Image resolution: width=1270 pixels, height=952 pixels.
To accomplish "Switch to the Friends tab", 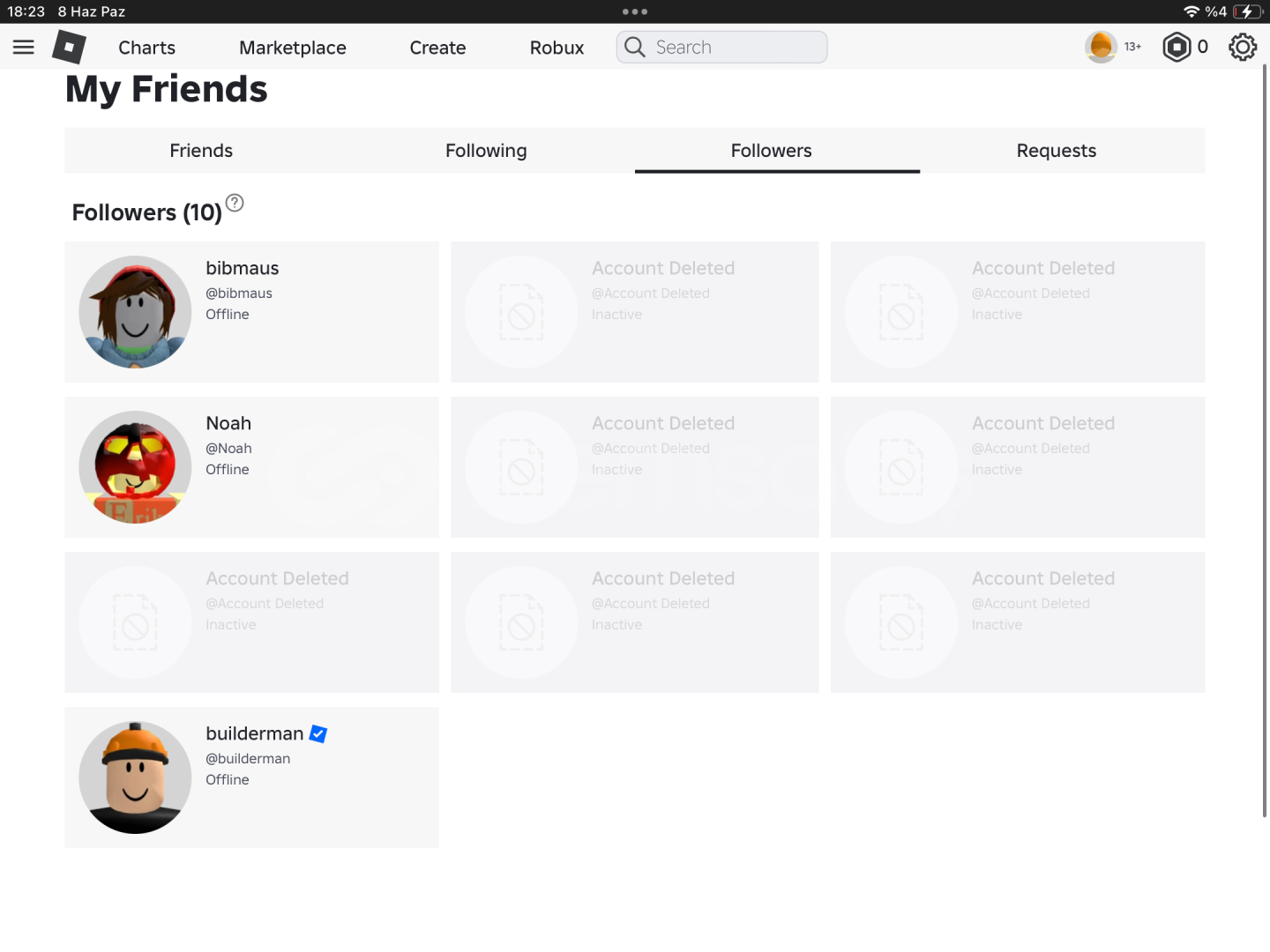I will tap(201, 151).
